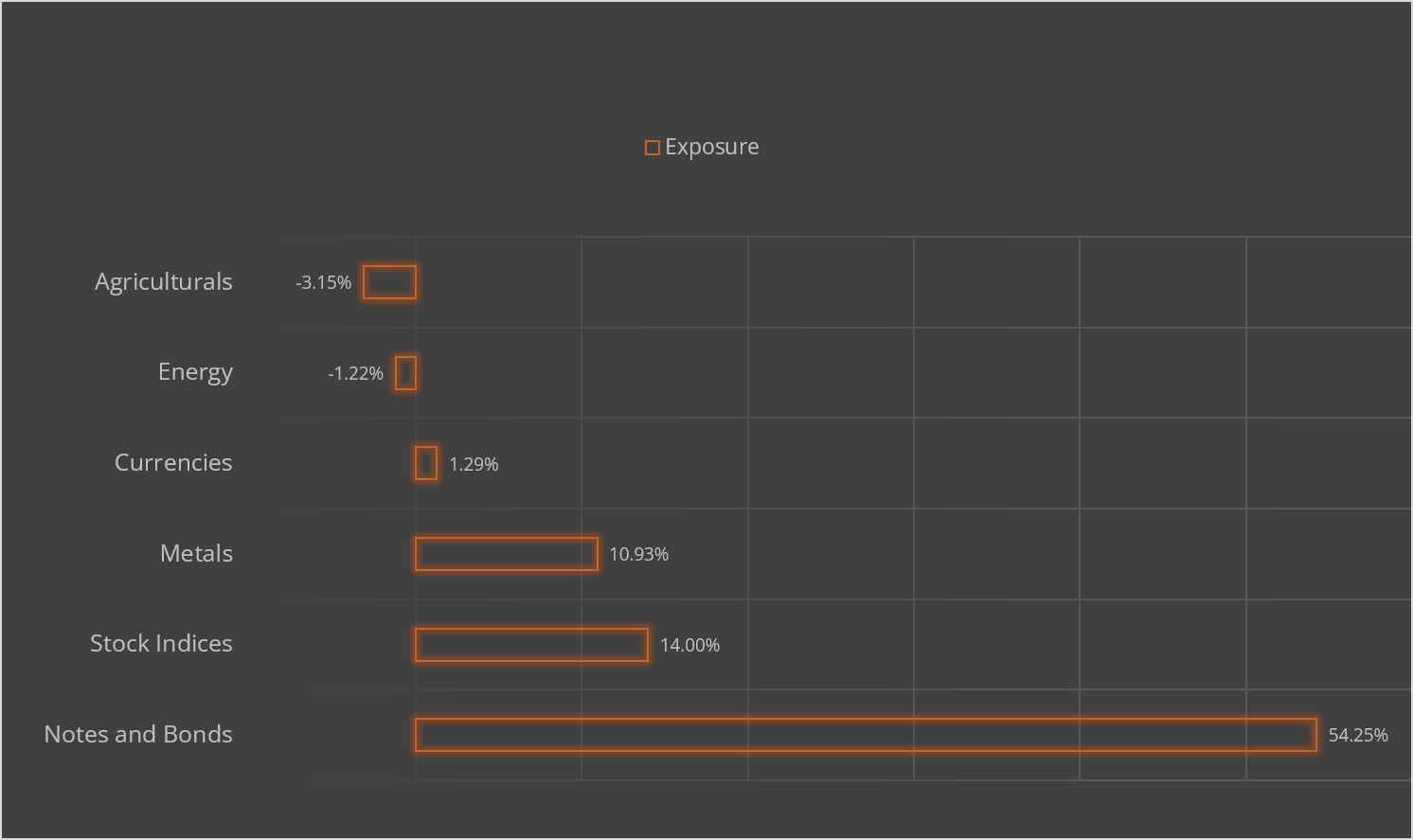The width and height of the screenshot is (1413, 840).
Task: Click the Agriculturals negative bar
Action: [x=389, y=282]
